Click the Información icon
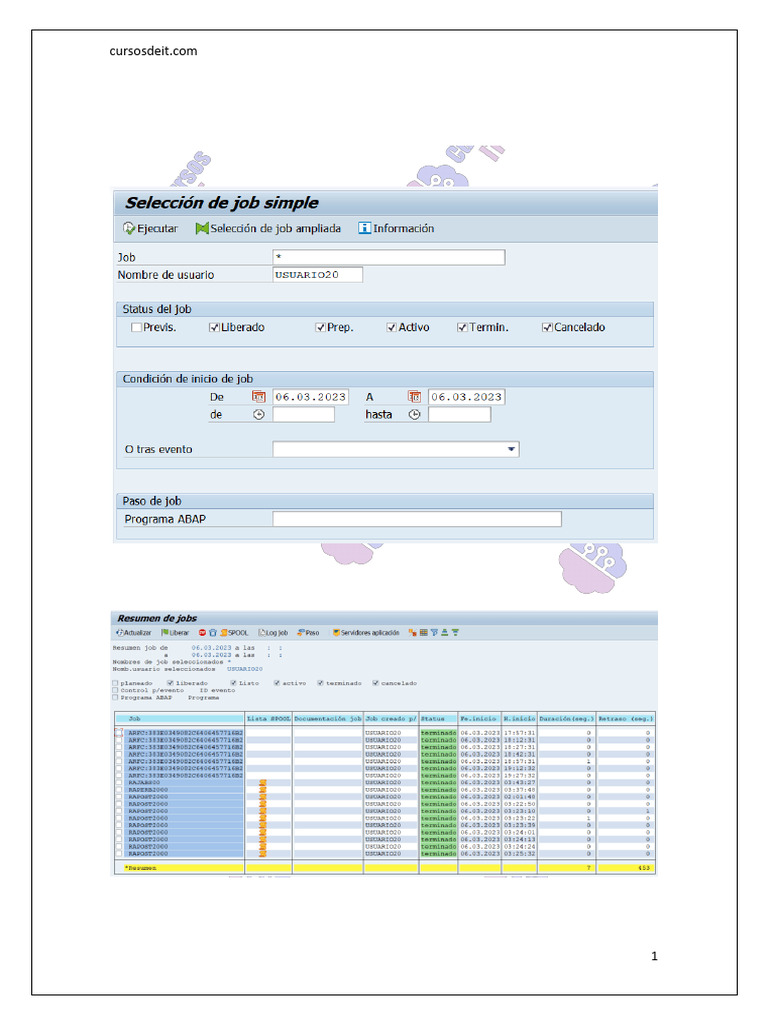 click(365, 228)
